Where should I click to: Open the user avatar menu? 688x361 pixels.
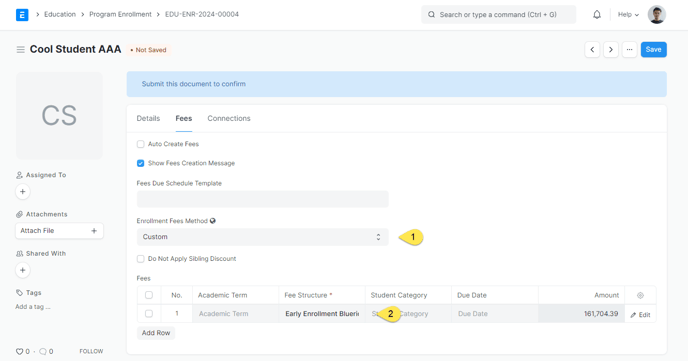click(656, 14)
